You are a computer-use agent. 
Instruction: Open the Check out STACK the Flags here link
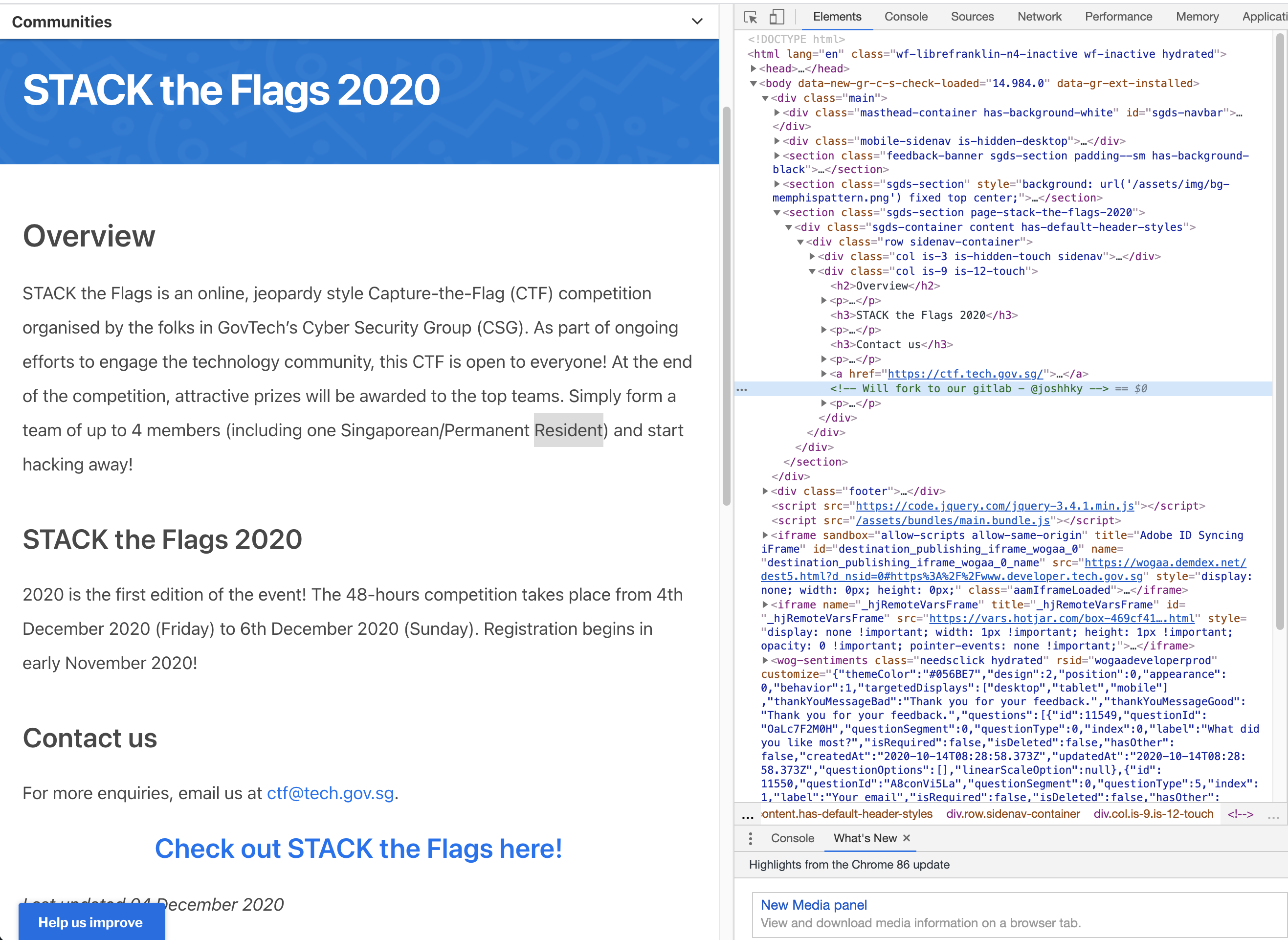(358, 849)
